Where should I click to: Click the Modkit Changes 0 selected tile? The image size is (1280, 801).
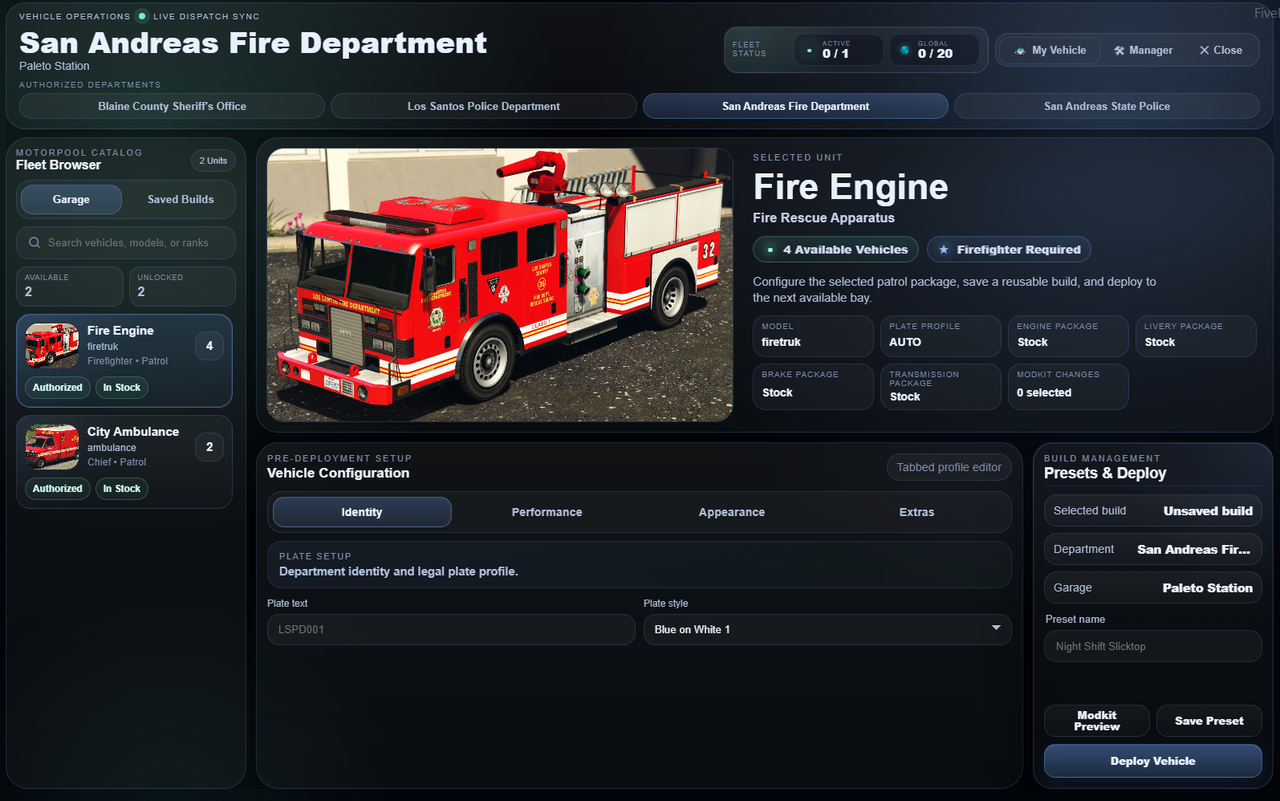tap(1068, 386)
